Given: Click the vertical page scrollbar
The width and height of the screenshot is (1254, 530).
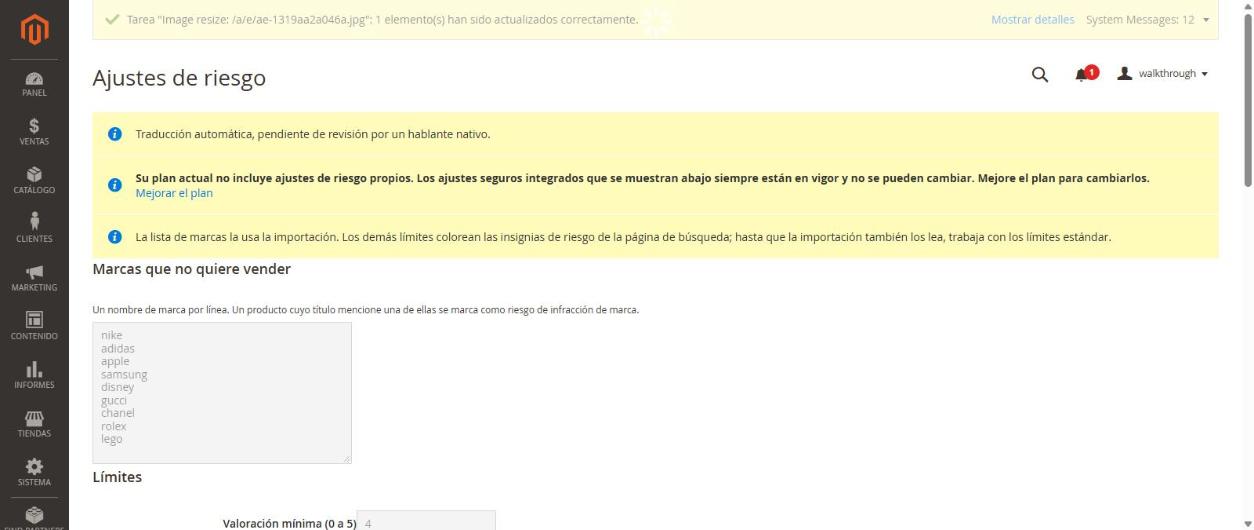Looking at the screenshot, I should click(x=1247, y=100).
